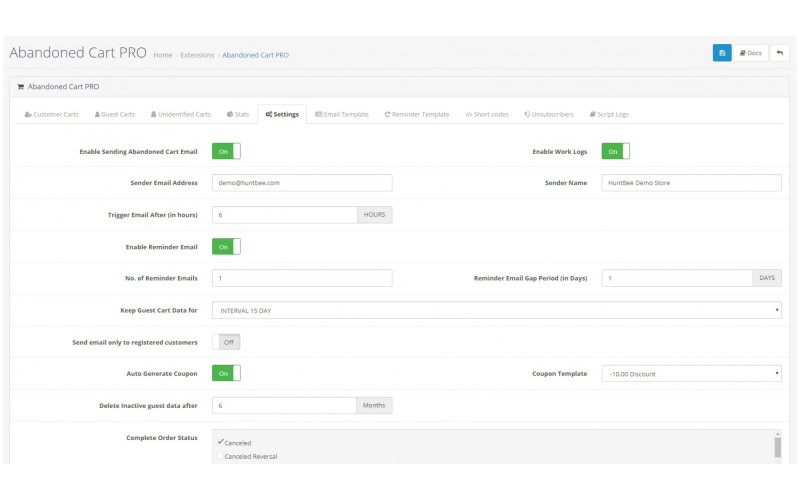Image resolution: width=800 pixels, height=500 pixels.
Task: Open the Unidentified Carts tab
Action: tap(181, 115)
